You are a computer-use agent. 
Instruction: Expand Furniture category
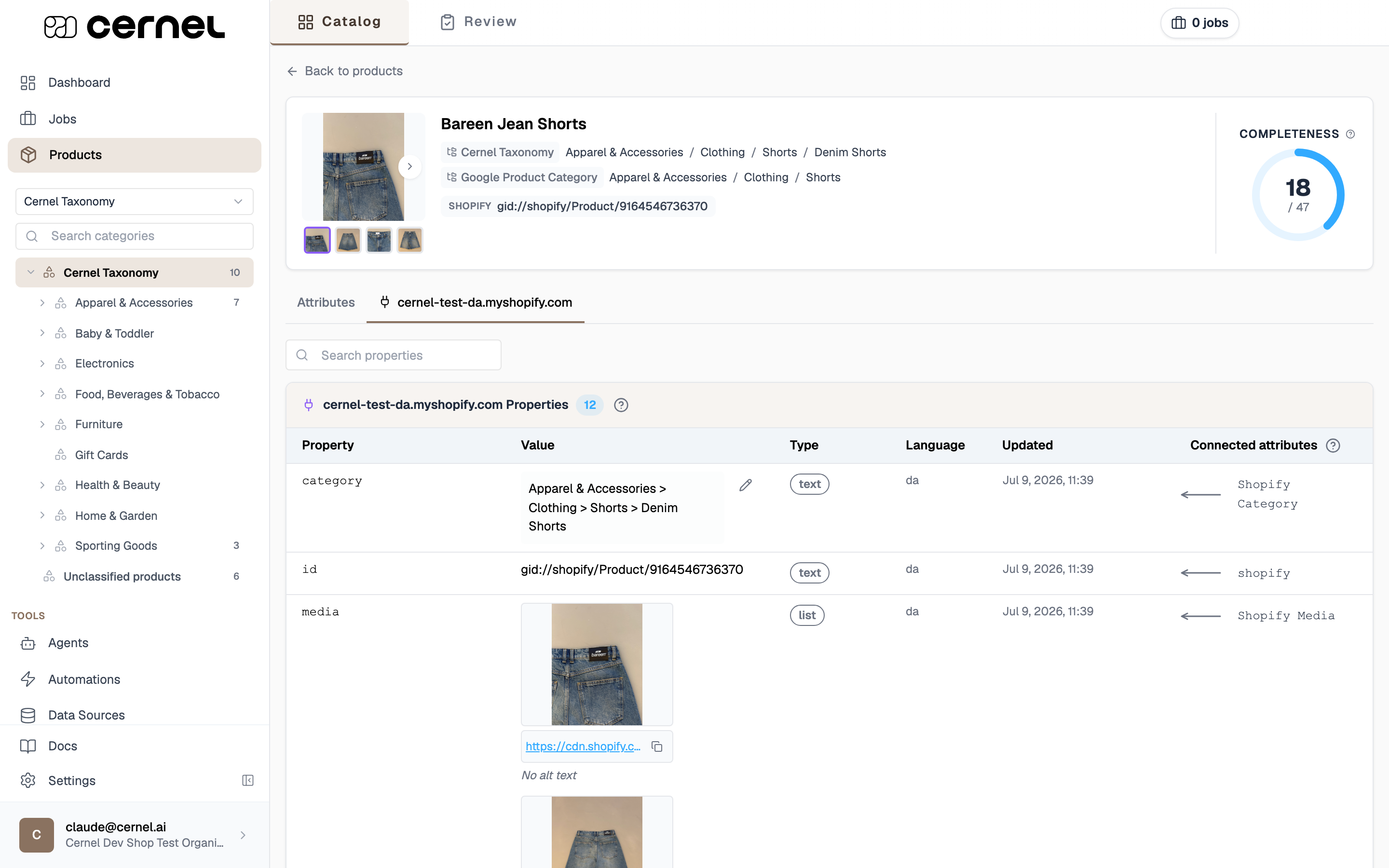click(42, 424)
